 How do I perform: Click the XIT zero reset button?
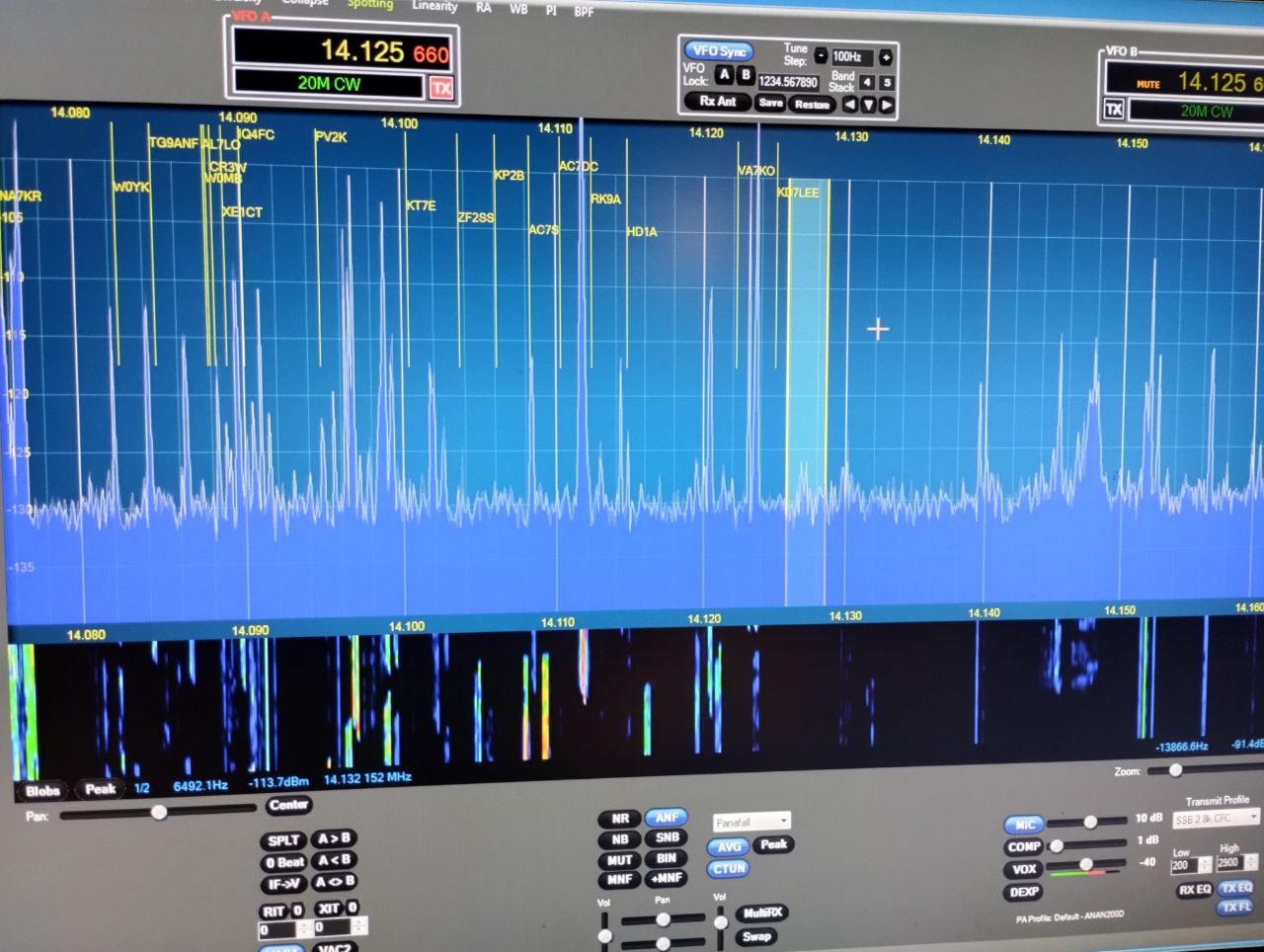(x=353, y=908)
